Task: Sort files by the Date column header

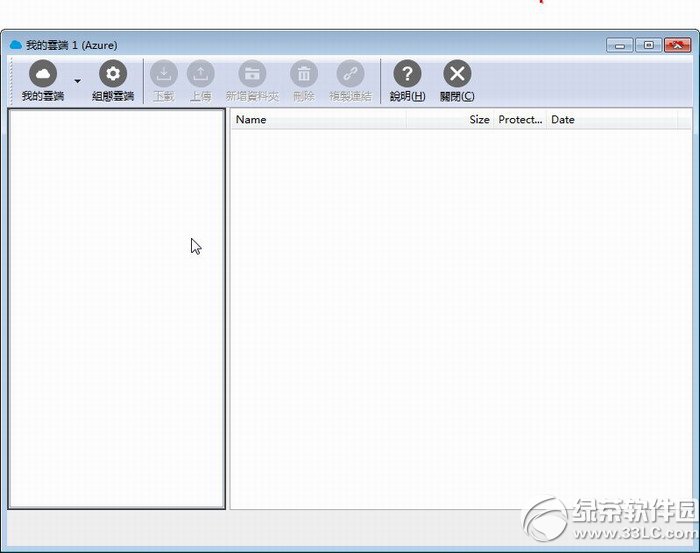Action: tap(612, 120)
